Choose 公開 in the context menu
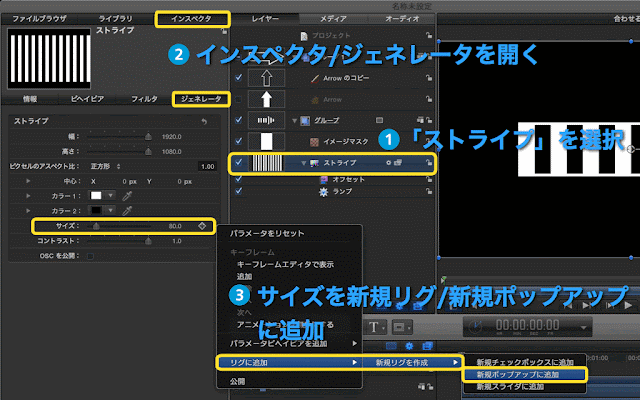 pyautogui.click(x=238, y=382)
